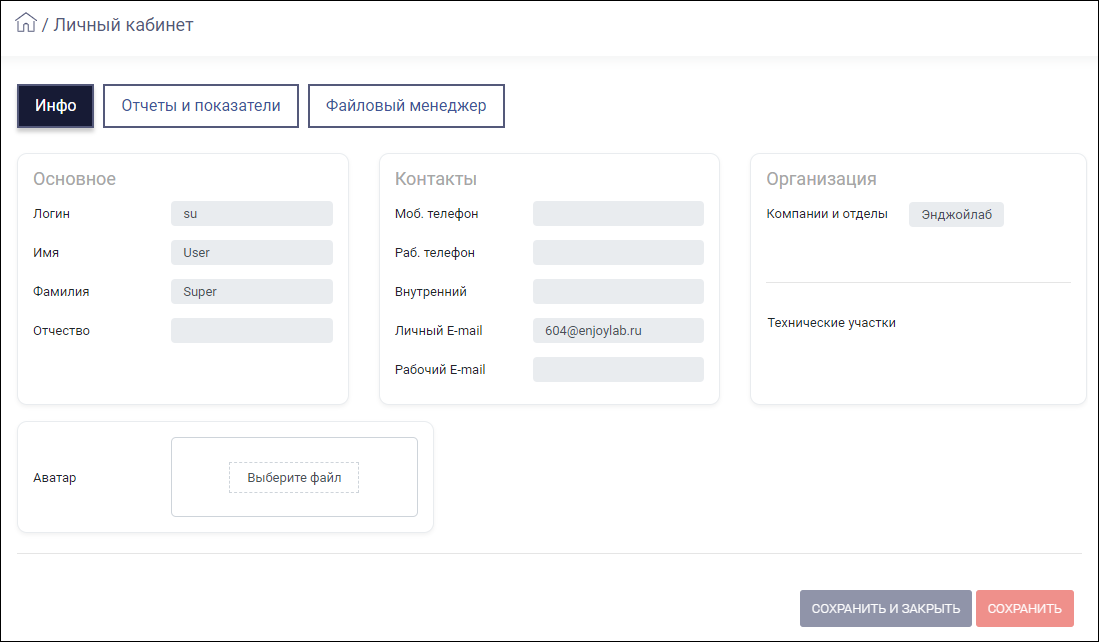Click the Моб. телефон input field
Screen dimensions: 1099x642
618,214
